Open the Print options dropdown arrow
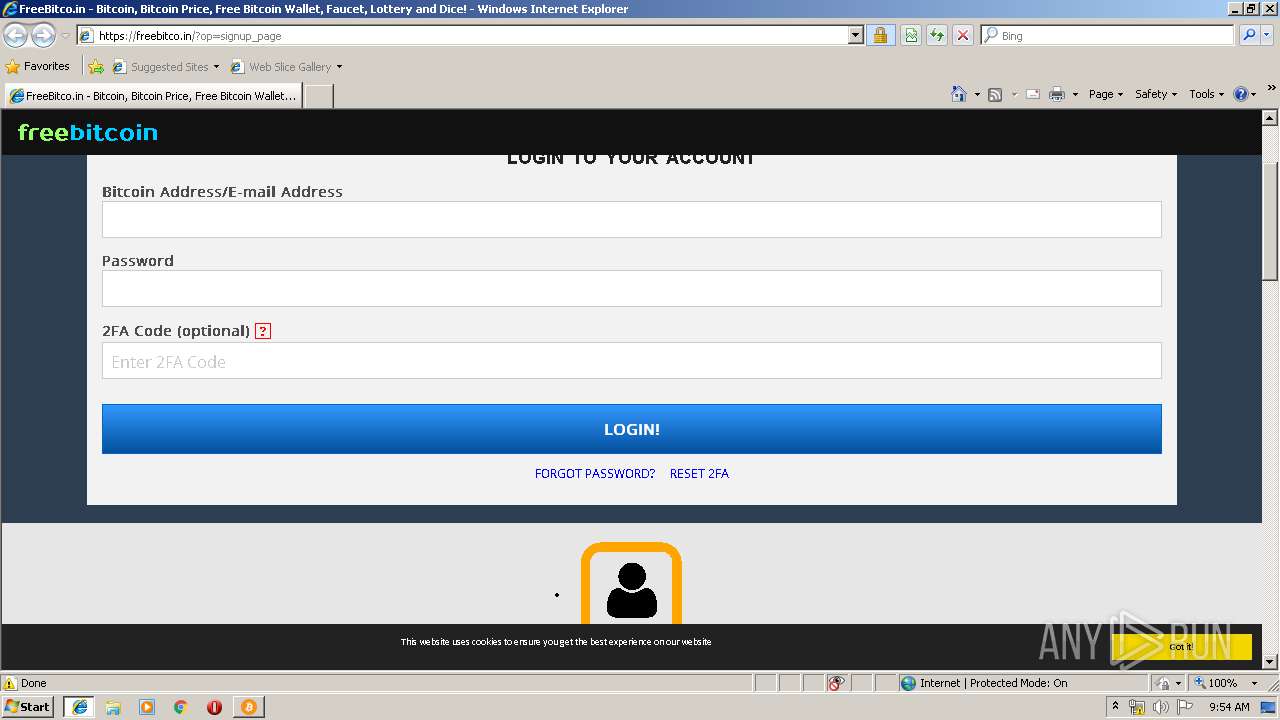 point(1075,94)
